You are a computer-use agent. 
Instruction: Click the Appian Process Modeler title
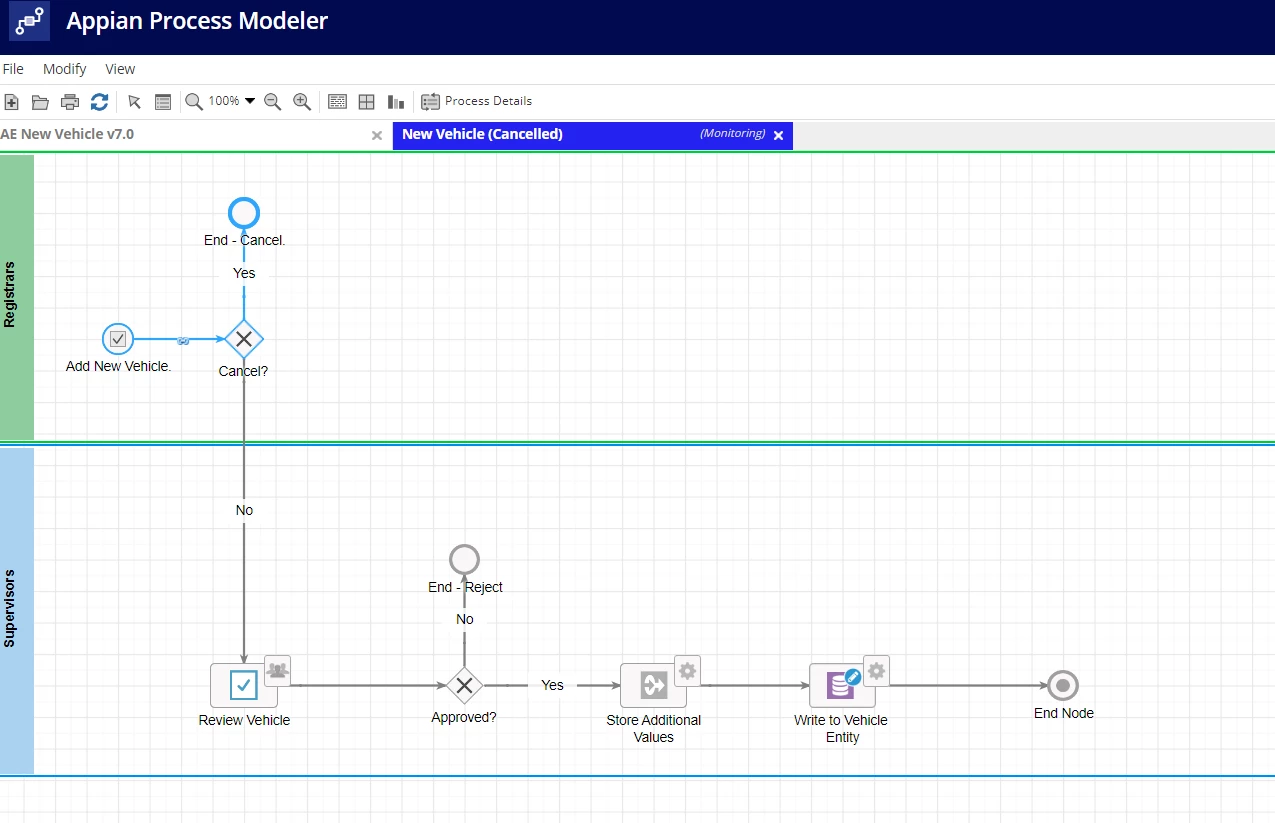197,20
